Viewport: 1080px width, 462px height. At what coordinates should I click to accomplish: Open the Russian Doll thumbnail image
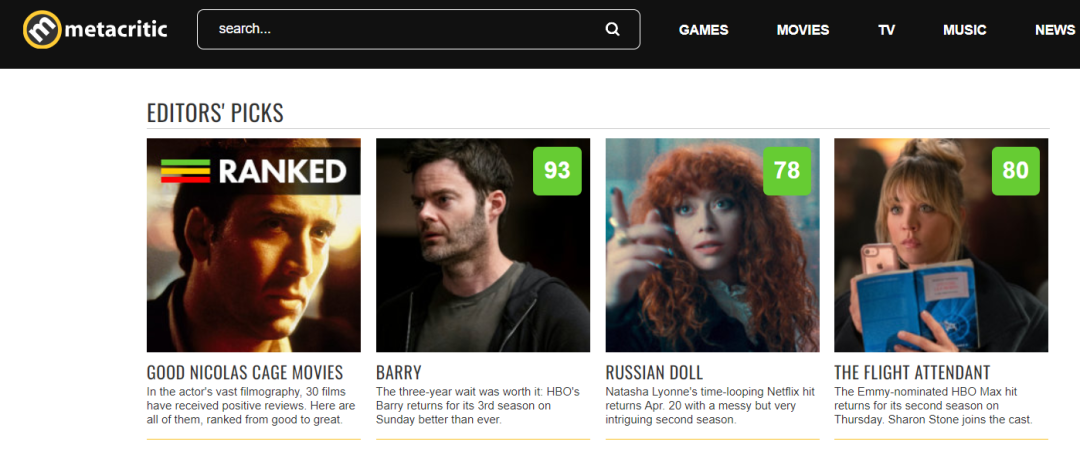point(712,245)
